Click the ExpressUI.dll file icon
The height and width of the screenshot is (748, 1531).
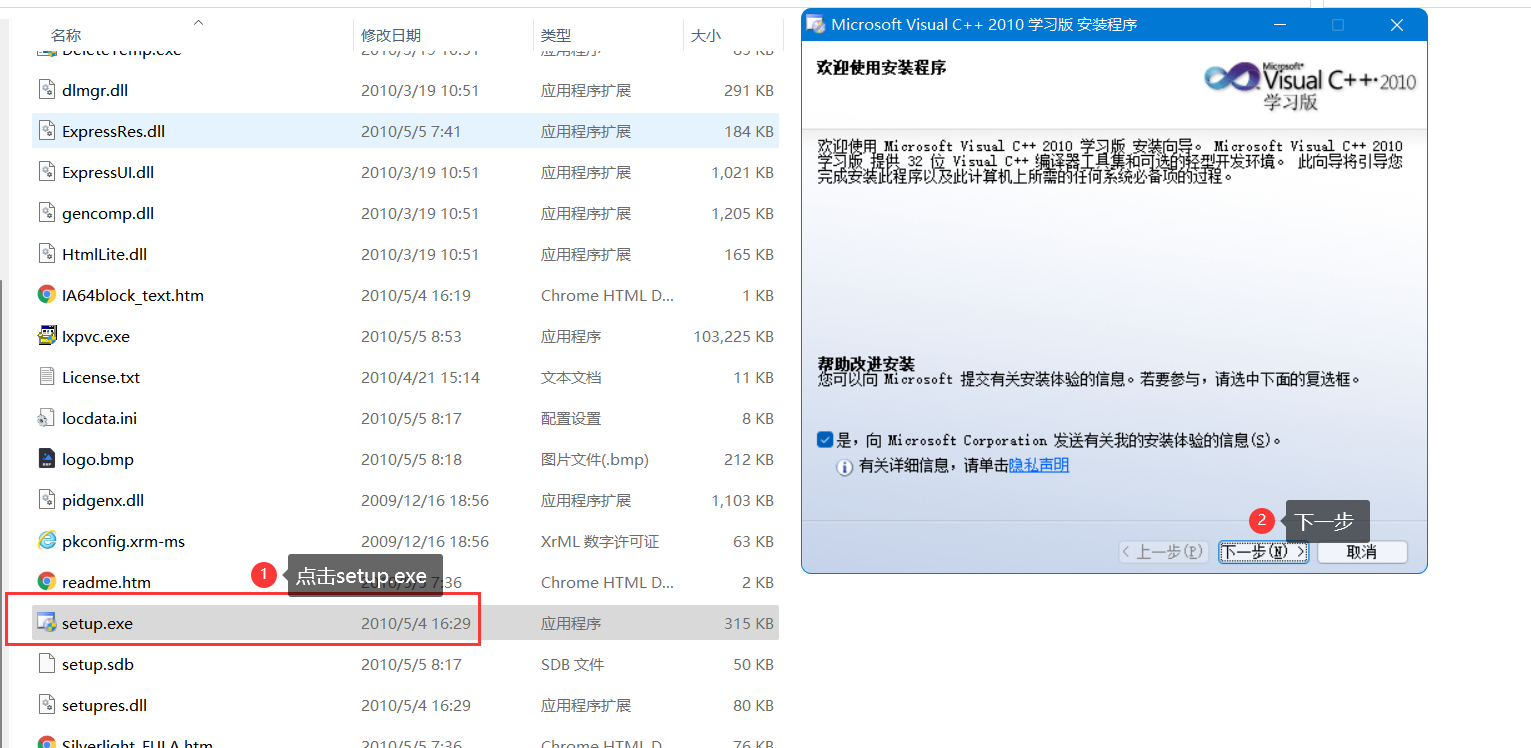[46, 172]
